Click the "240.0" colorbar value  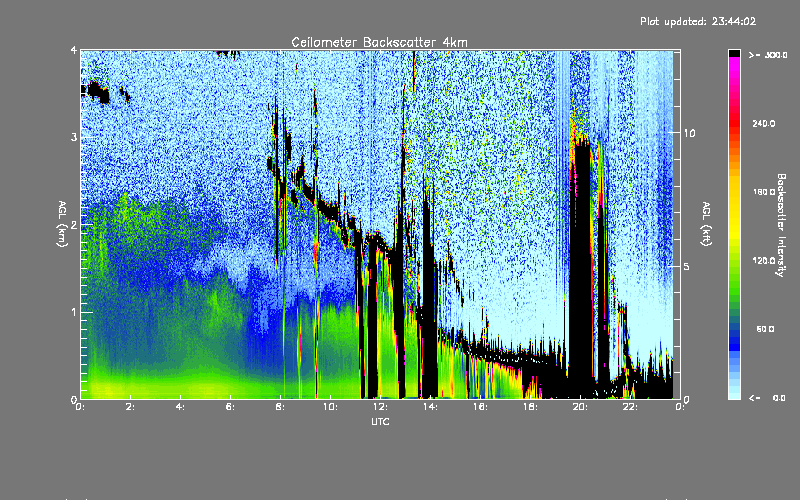tap(764, 123)
